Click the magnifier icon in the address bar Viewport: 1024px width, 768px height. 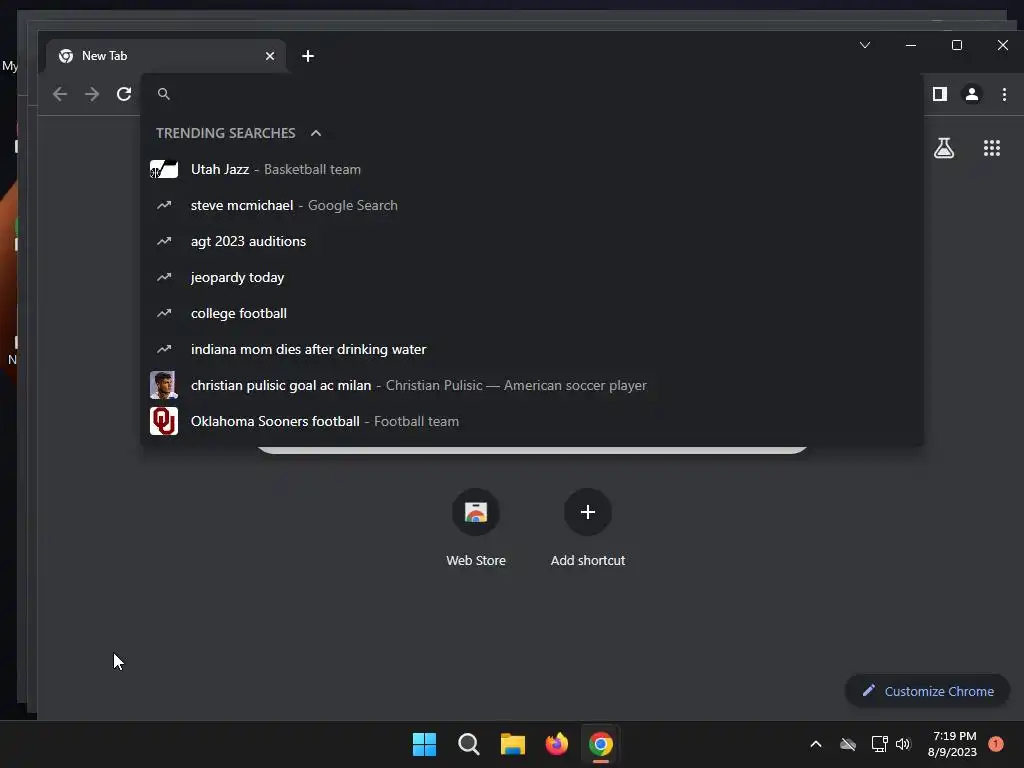pyautogui.click(x=164, y=94)
